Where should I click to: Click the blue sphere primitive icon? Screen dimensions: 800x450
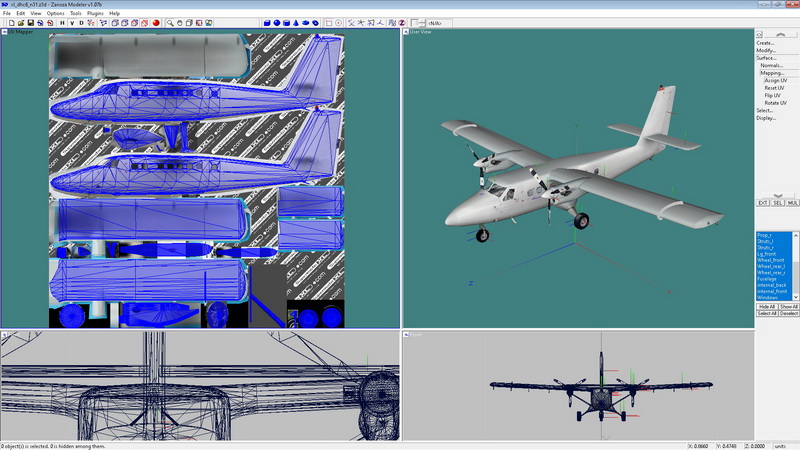[x=276, y=22]
